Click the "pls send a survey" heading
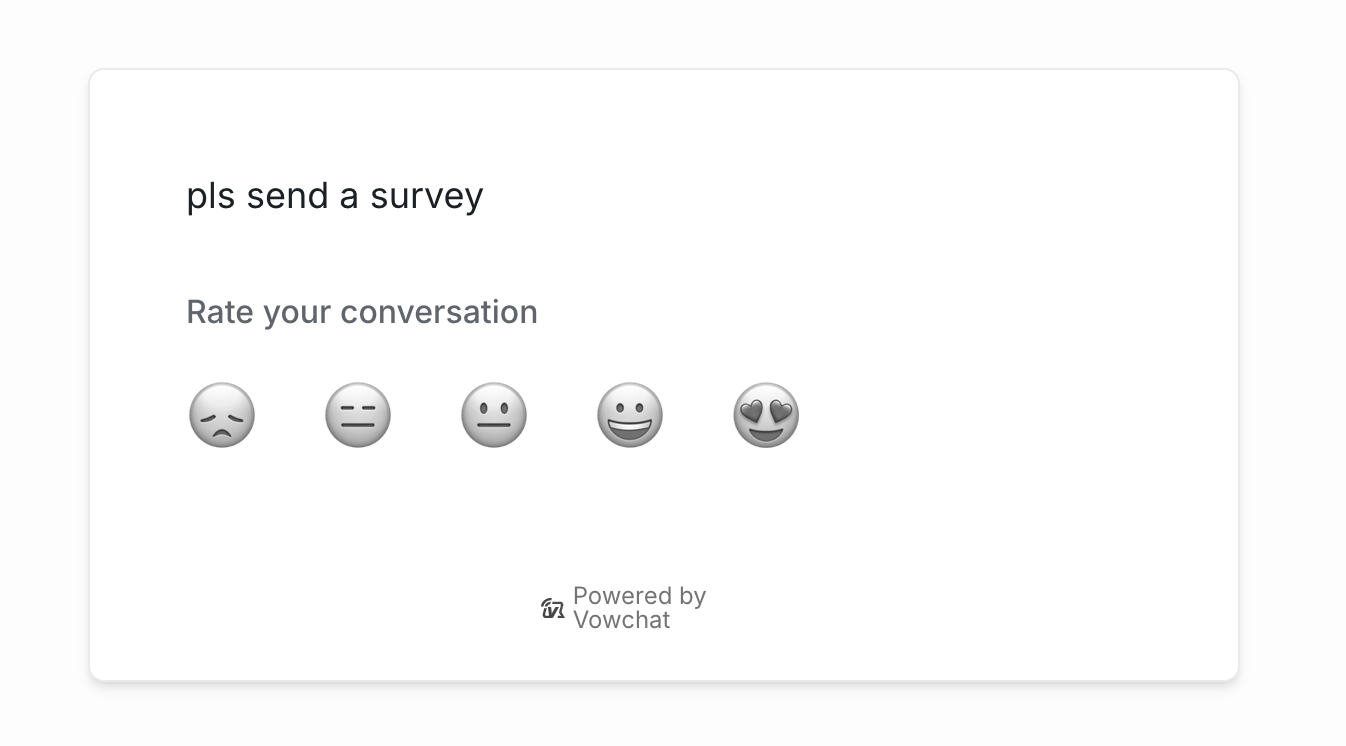This screenshot has width=1346, height=746. 334,196
